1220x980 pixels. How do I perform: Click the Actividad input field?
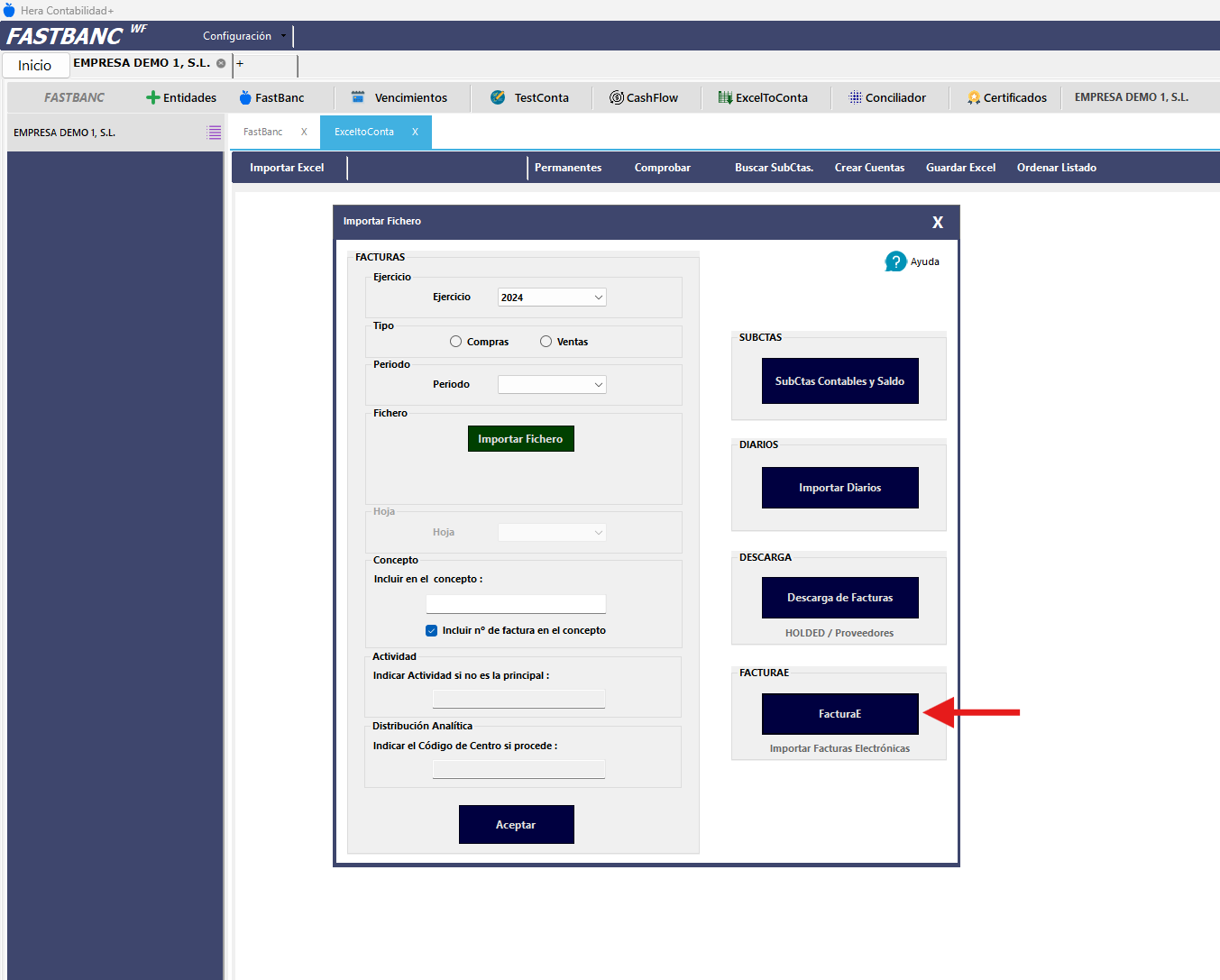(x=518, y=699)
